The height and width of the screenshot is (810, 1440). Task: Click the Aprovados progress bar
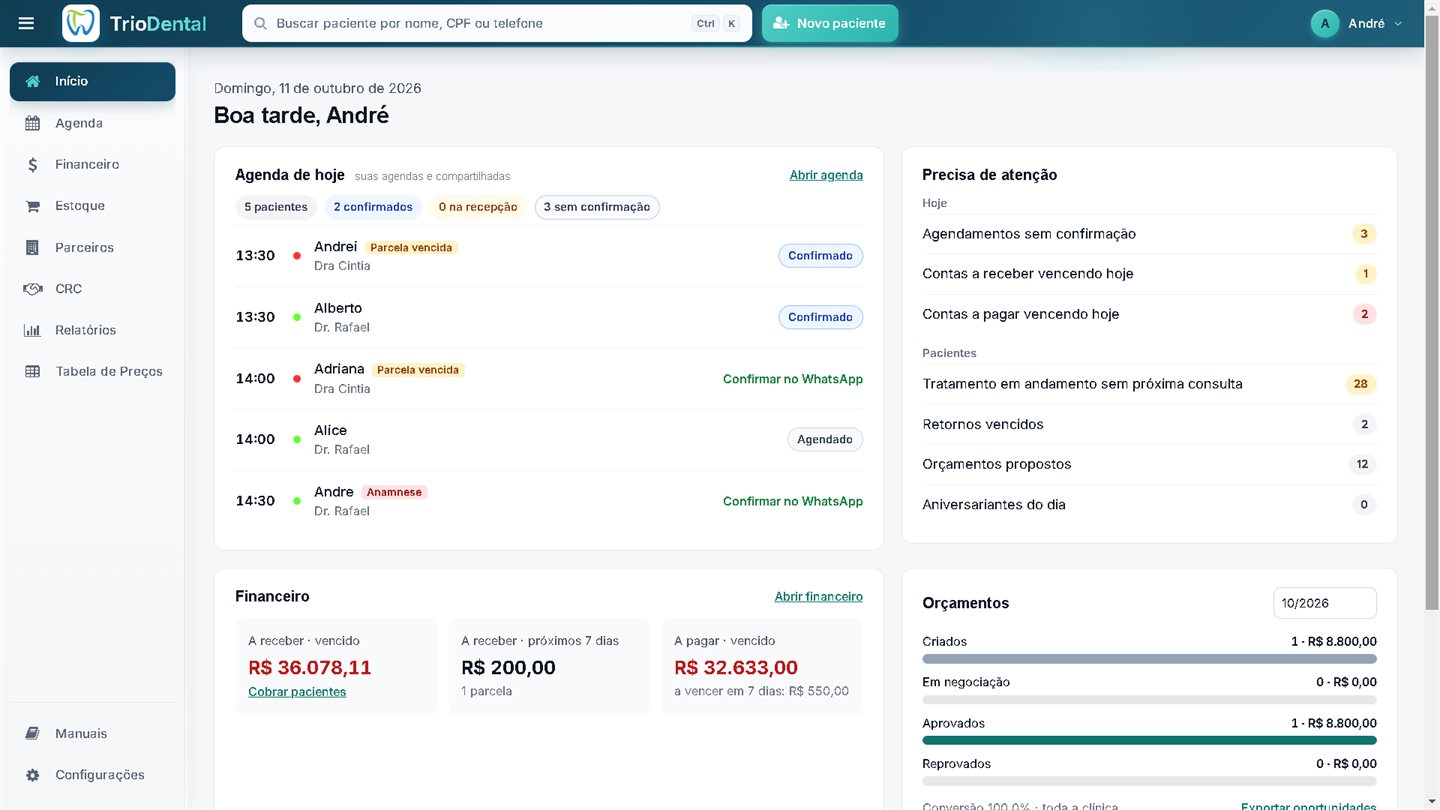1149,740
